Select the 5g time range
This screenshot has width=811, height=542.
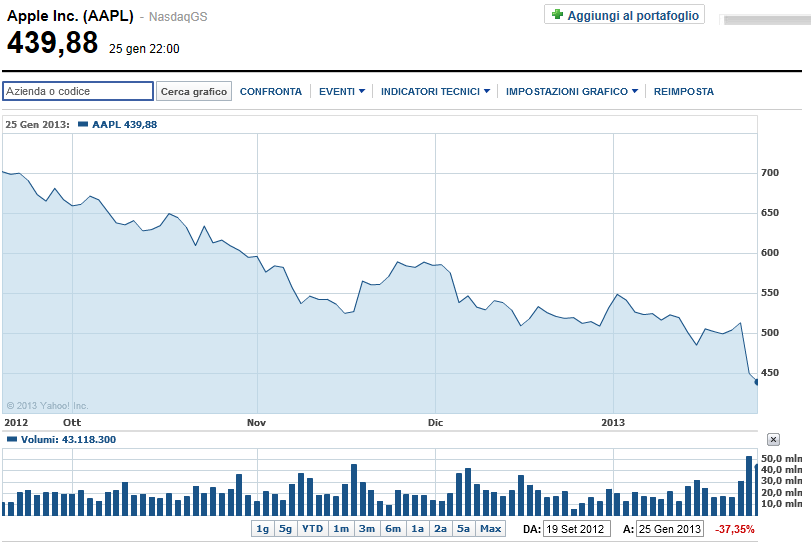coord(286,528)
